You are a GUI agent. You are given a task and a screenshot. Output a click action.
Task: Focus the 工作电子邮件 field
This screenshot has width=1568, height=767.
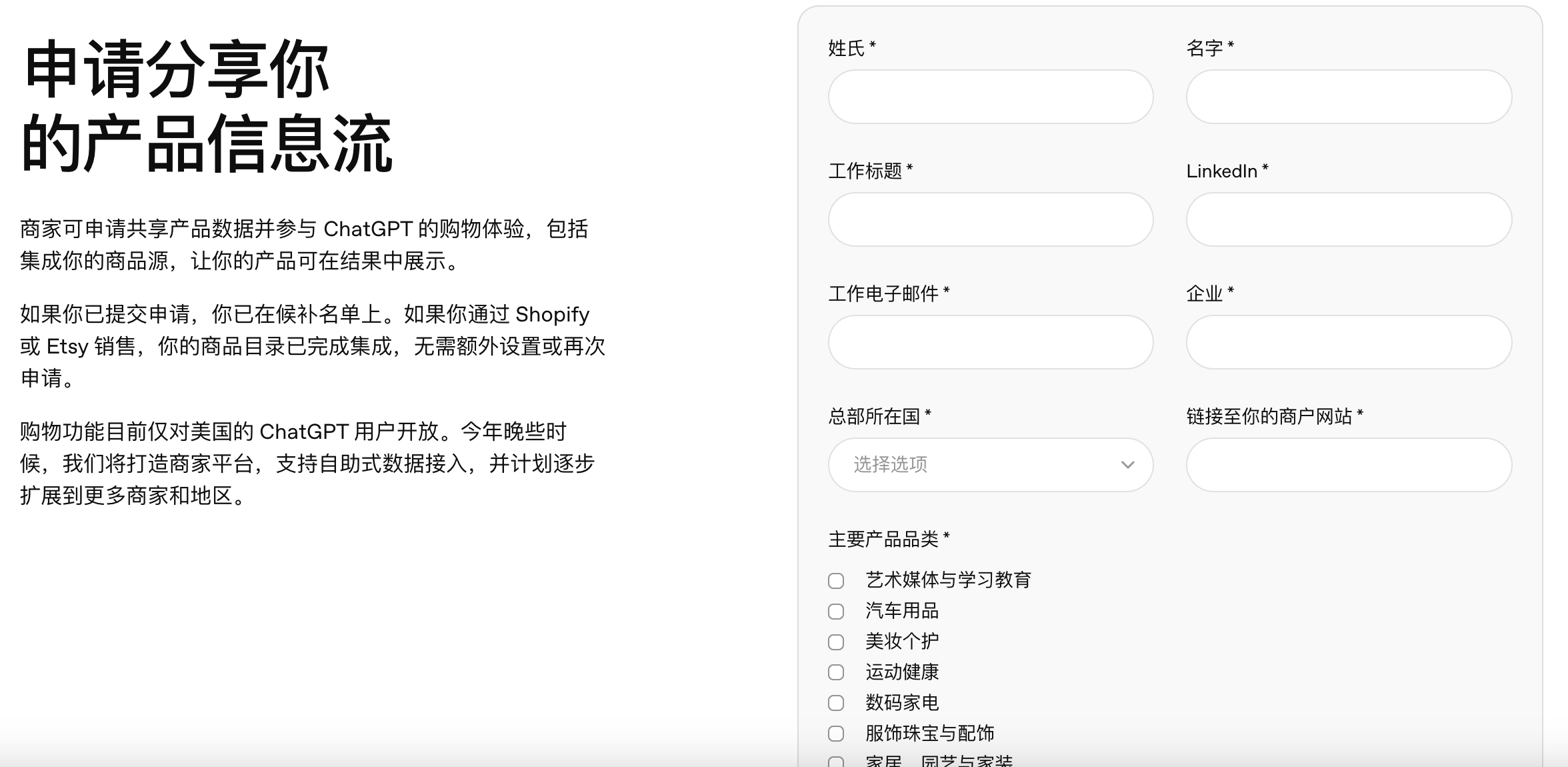coord(991,342)
